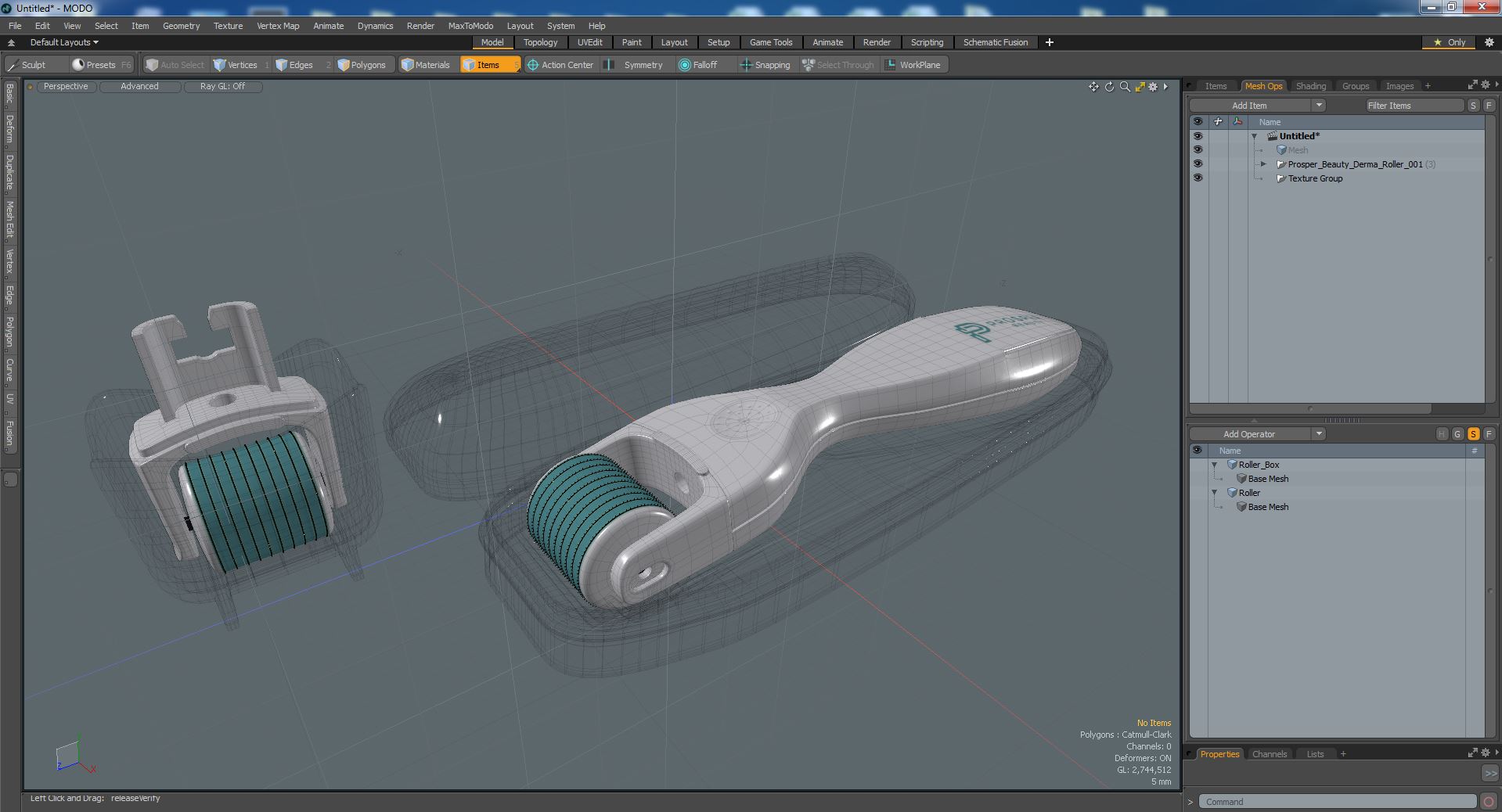Toggle the G button in the operator panel
The width and height of the screenshot is (1502, 812).
[x=1457, y=434]
